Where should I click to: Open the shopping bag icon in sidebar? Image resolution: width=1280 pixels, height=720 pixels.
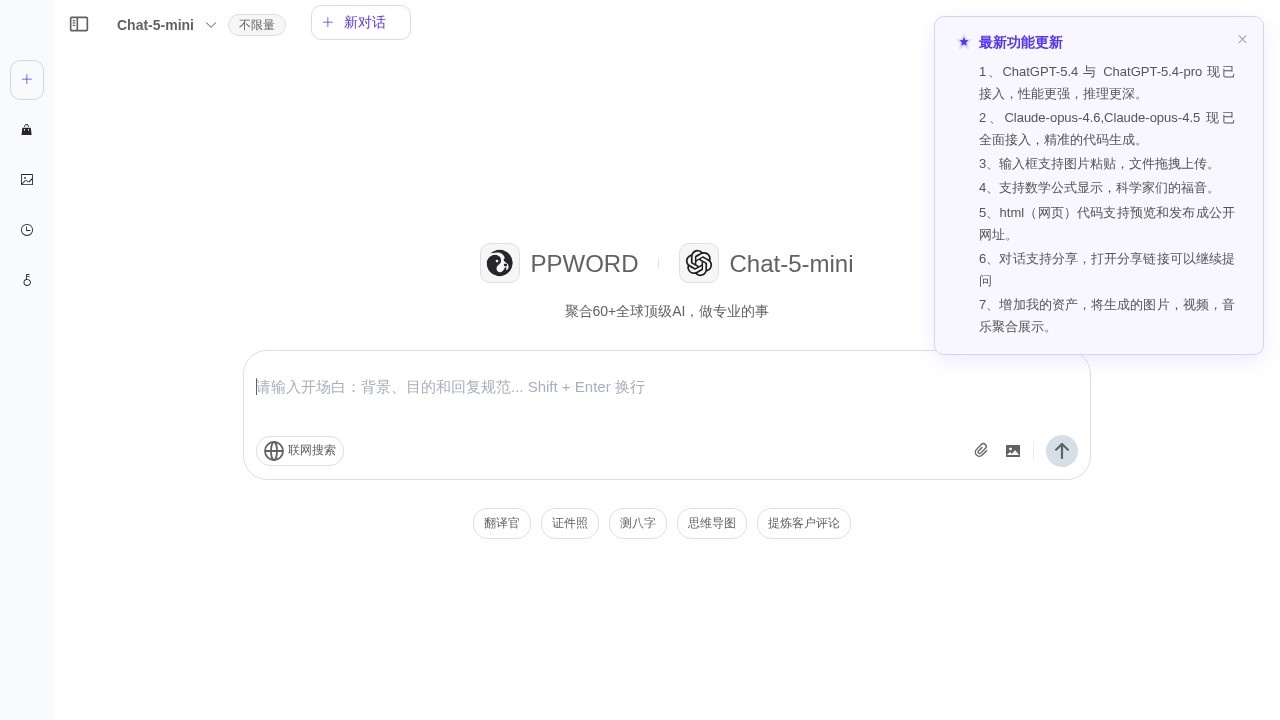click(27, 130)
